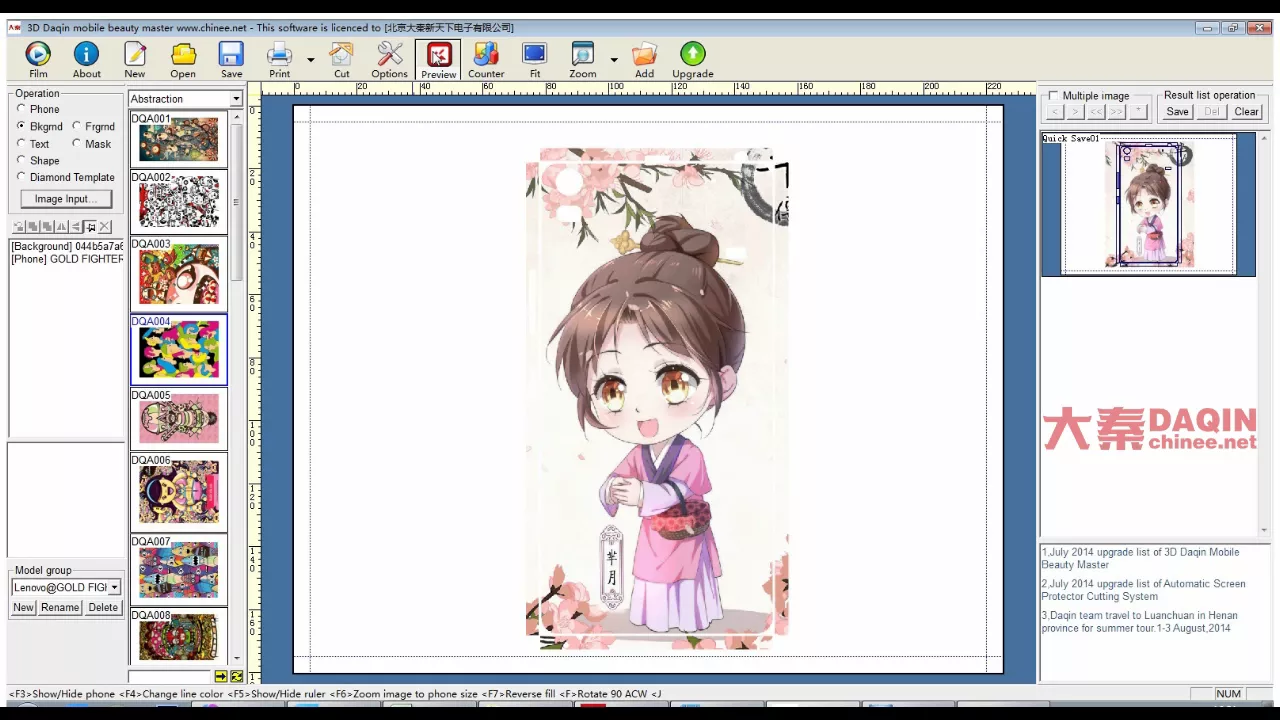Click the delete layer X icon
The height and width of the screenshot is (720, 1280).
coord(104,227)
